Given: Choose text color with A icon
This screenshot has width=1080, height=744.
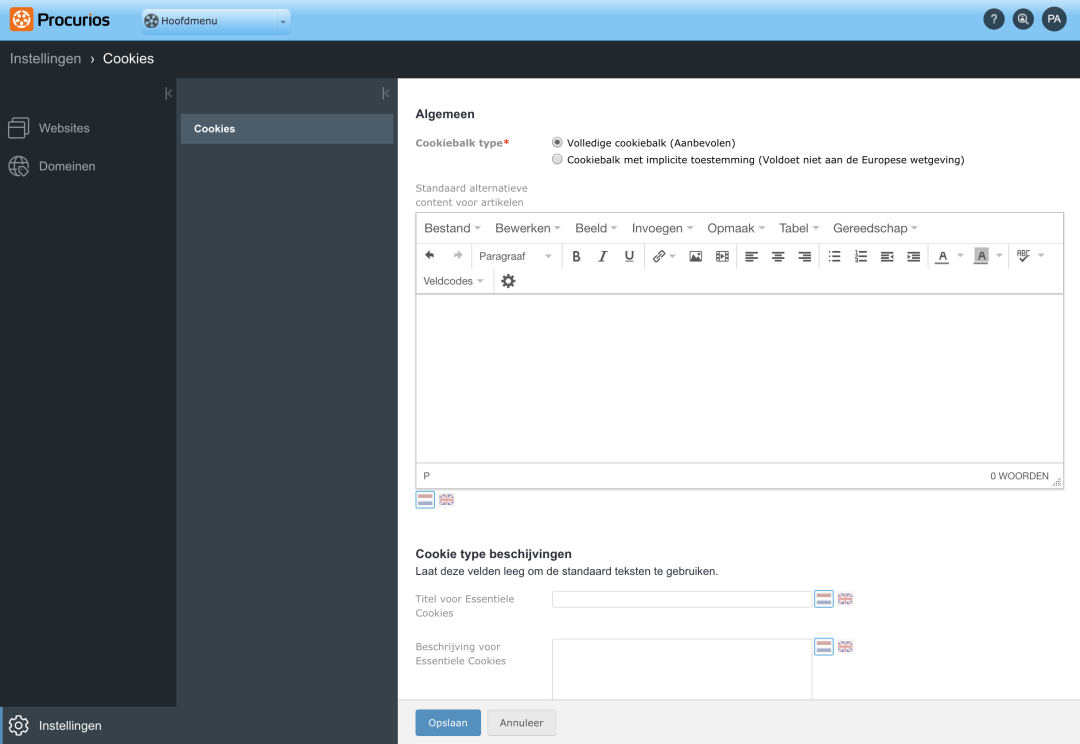Looking at the screenshot, I should [x=942, y=256].
